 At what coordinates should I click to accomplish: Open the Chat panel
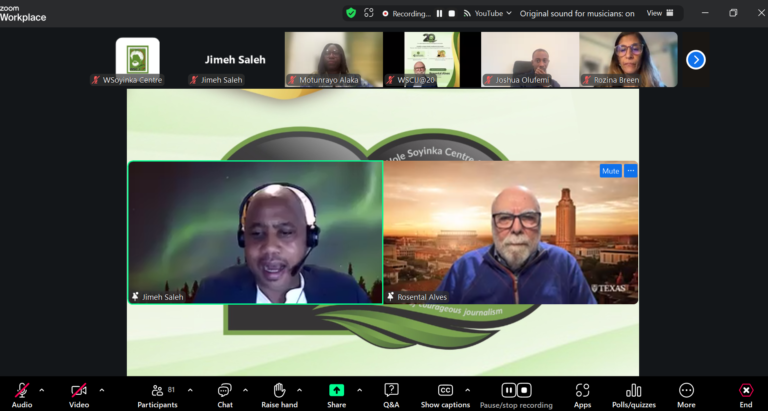pyautogui.click(x=225, y=395)
